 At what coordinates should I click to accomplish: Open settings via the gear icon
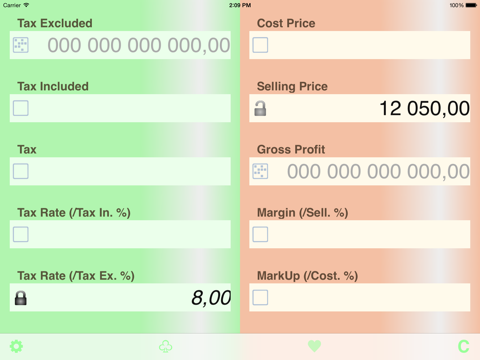point(16,346)
